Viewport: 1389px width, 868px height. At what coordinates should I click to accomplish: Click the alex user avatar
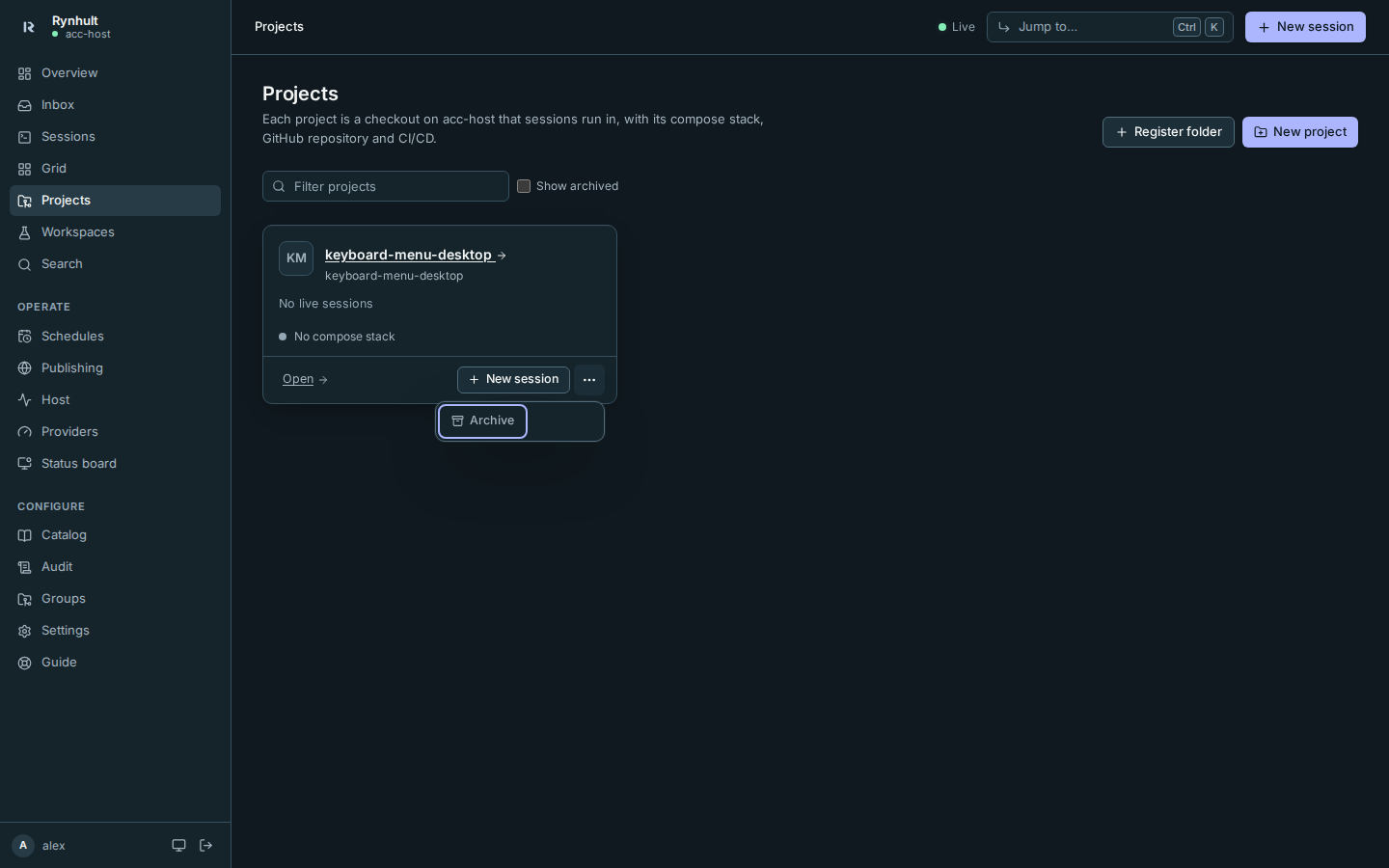[x=23, y=846]
